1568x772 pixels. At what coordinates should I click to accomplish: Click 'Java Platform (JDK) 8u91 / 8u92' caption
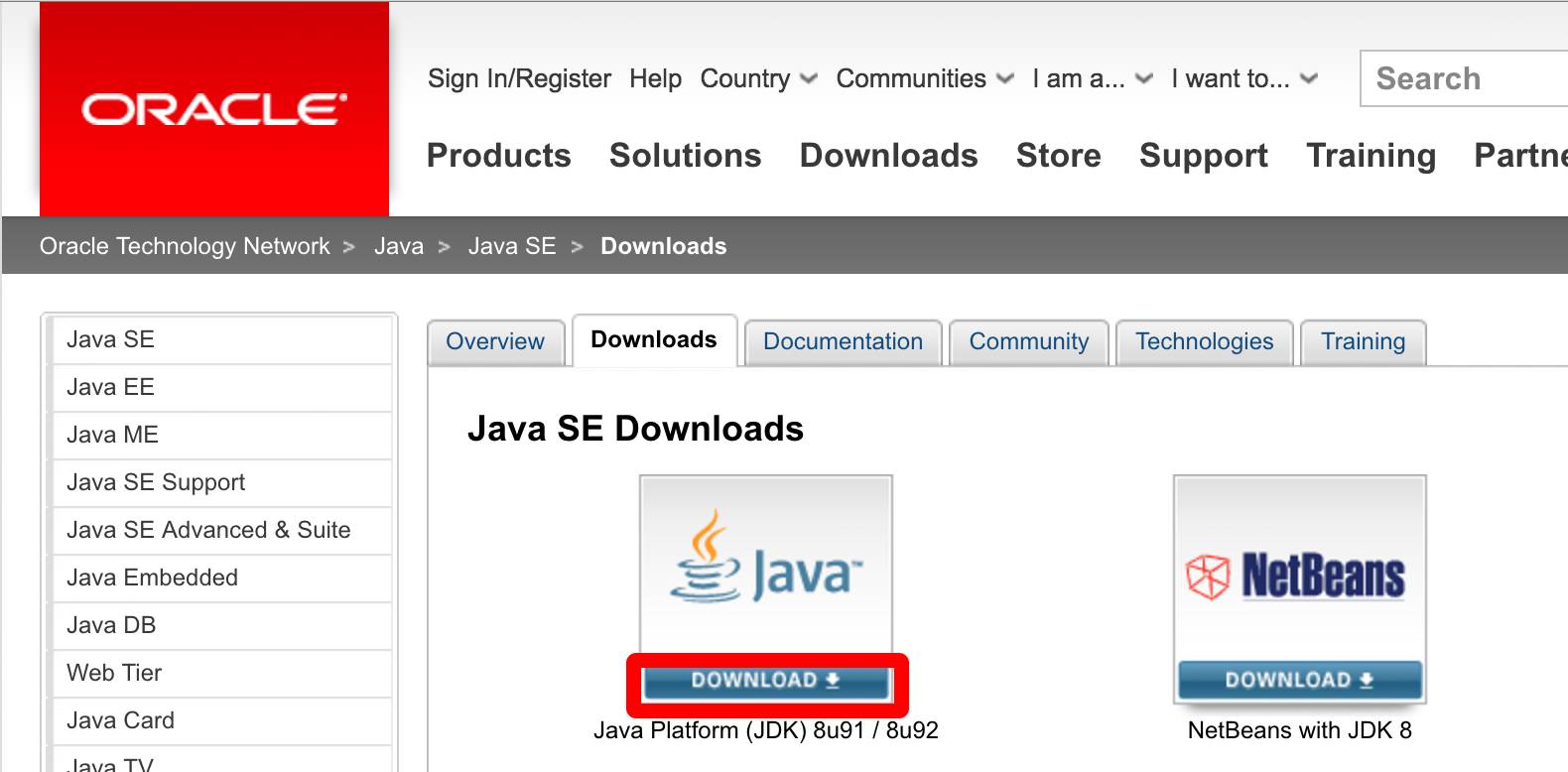pyautogui.click(x=766, y=730)
